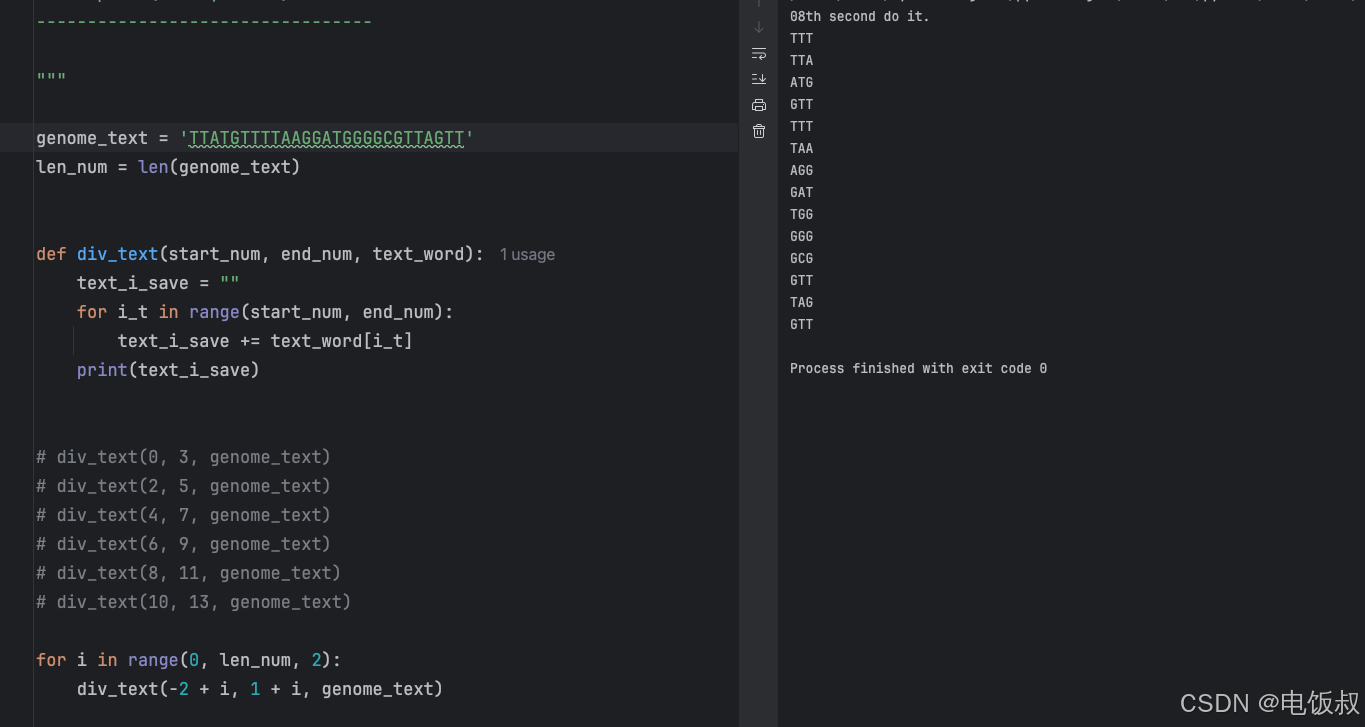
Task: Click the down stack trace arrow icon
Action: coord(759,27)
